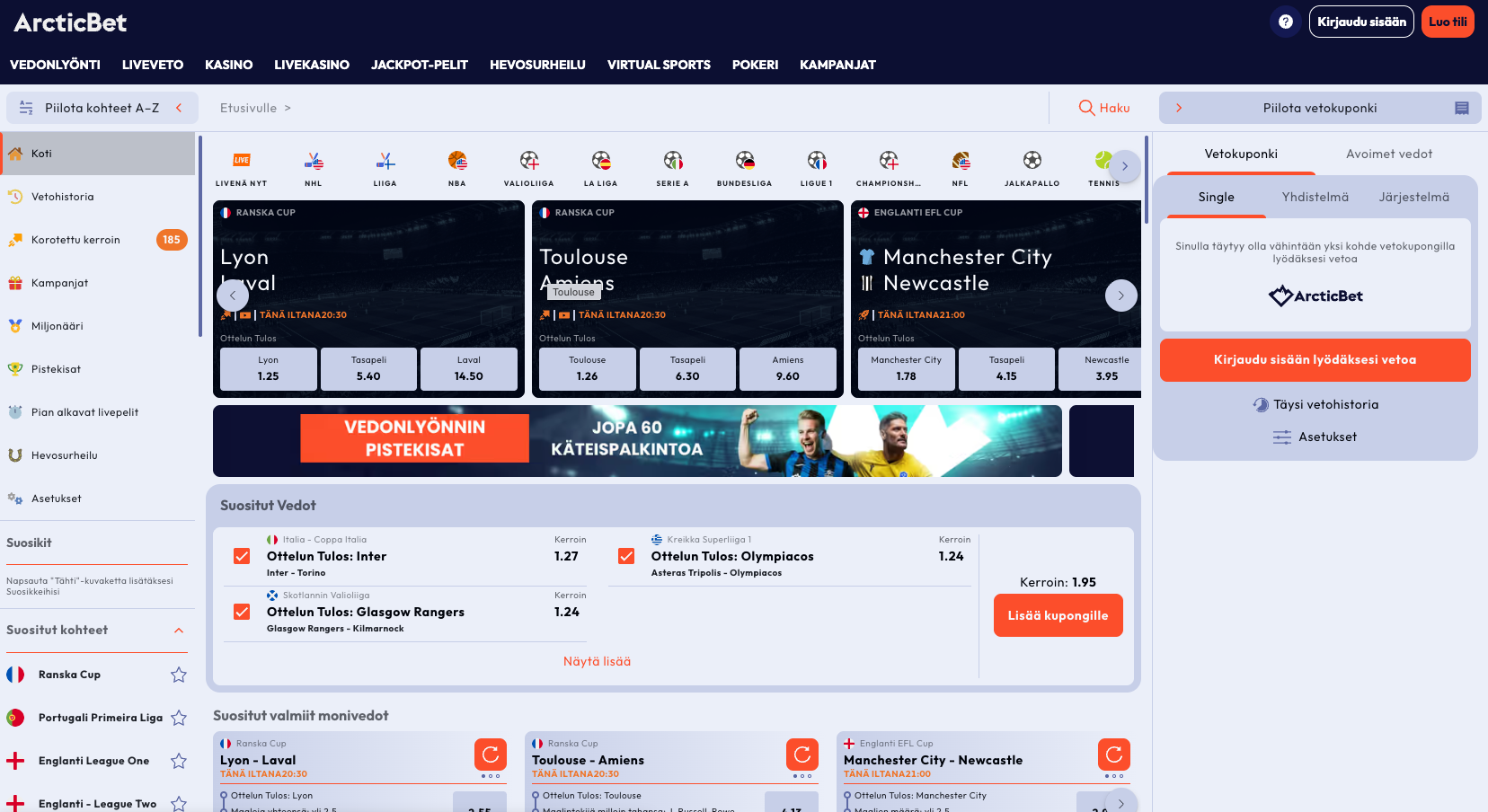This screenshot has height=812, width=1488.
Task: Open KASINO from the top menu
Action: tap(228, 64)
